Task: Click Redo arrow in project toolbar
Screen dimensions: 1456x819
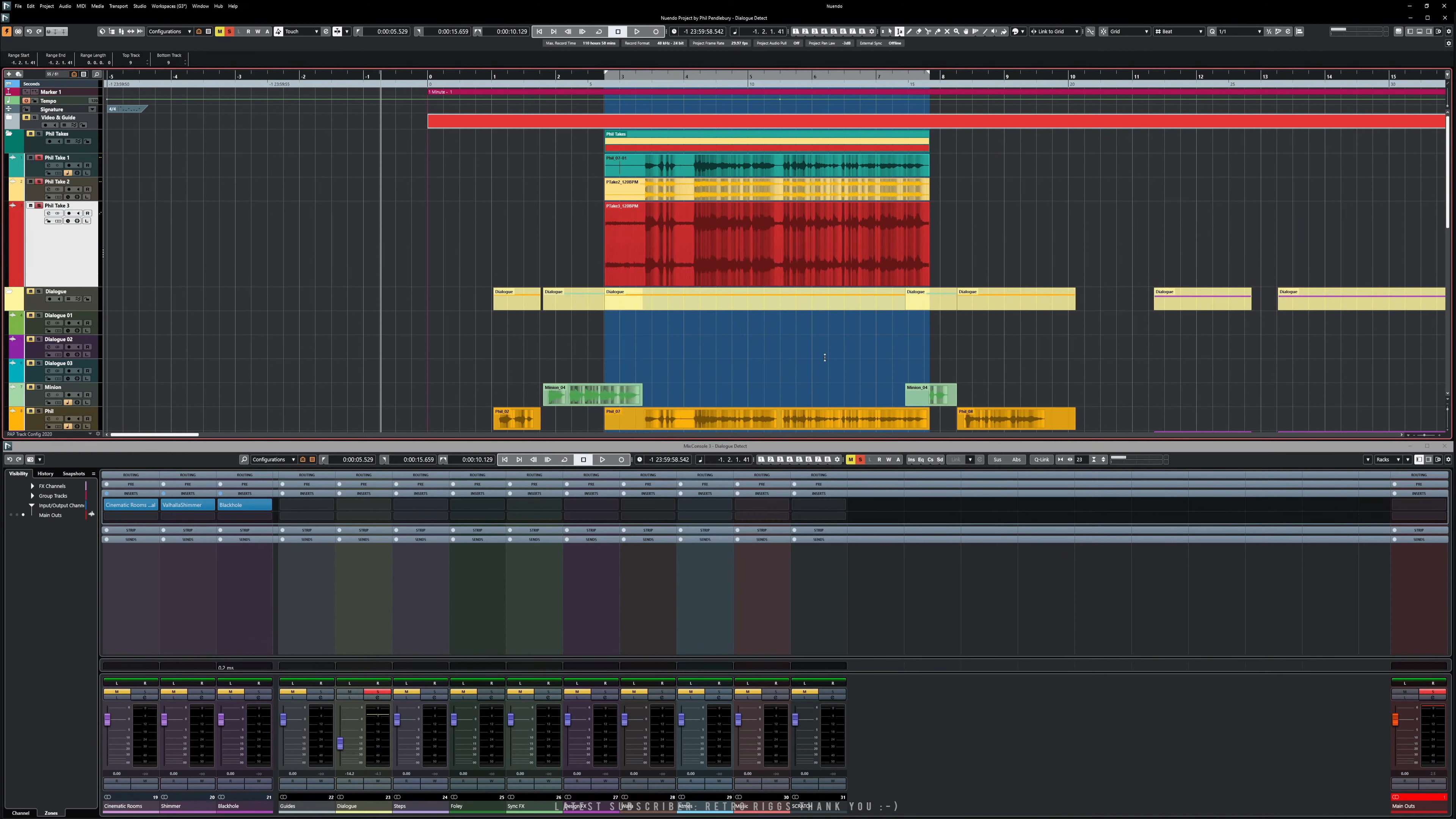Action: tap(39, 31)
